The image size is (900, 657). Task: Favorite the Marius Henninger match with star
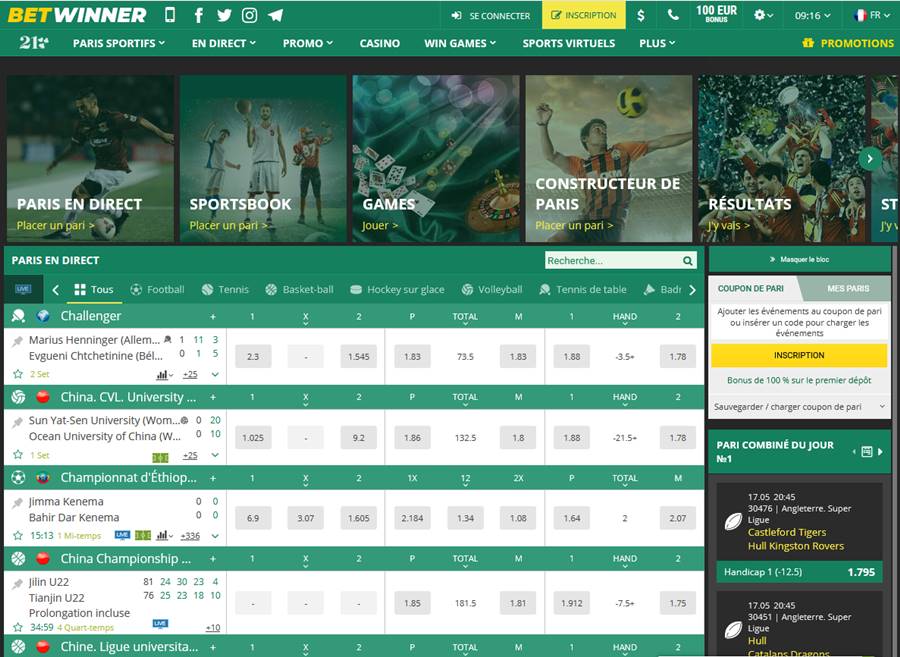18,374
